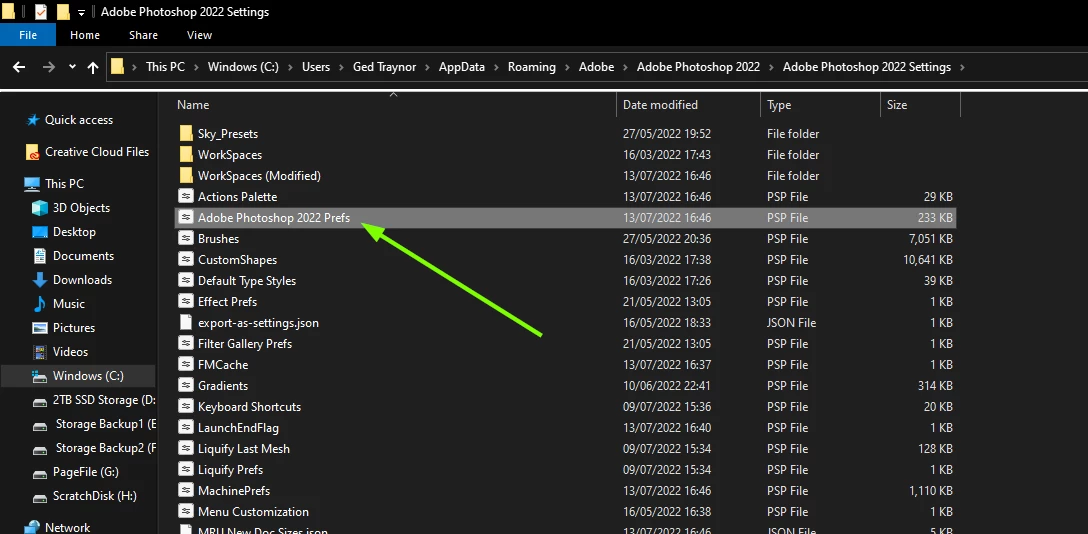The image size is (1088, 534).
Task: Navigate to Roaming in address bar
Action: [x=532, y=67]
